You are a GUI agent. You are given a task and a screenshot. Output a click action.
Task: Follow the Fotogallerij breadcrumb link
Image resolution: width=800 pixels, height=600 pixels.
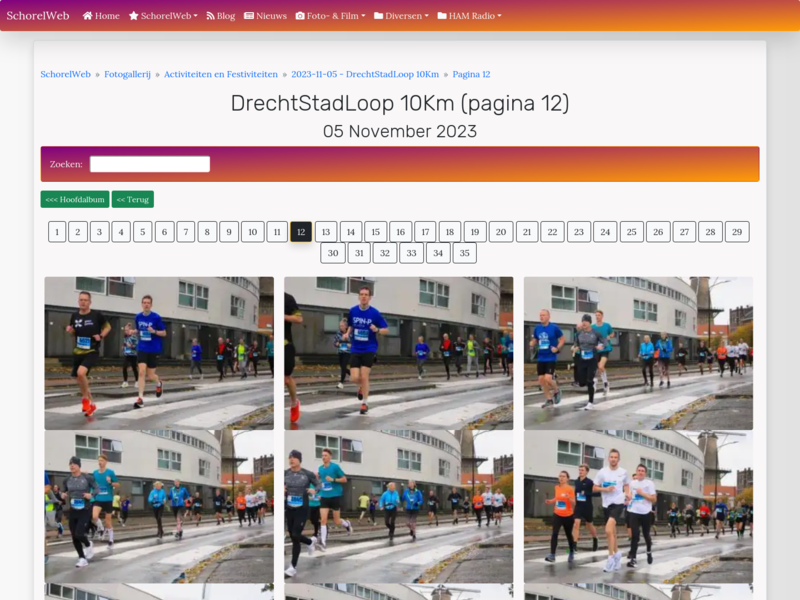(128, 74)
